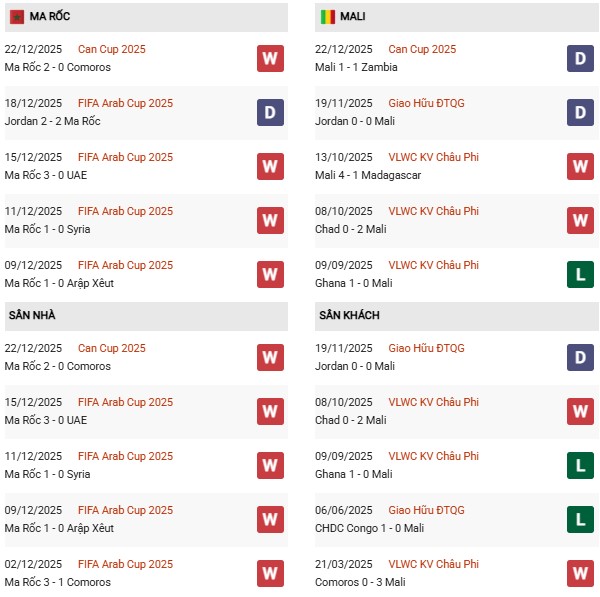Open VLWC KV Châu Phi link in Mali 4-1 Madagascar row
The height and width of the screenshot is (597, 600).
click(433, 157)
